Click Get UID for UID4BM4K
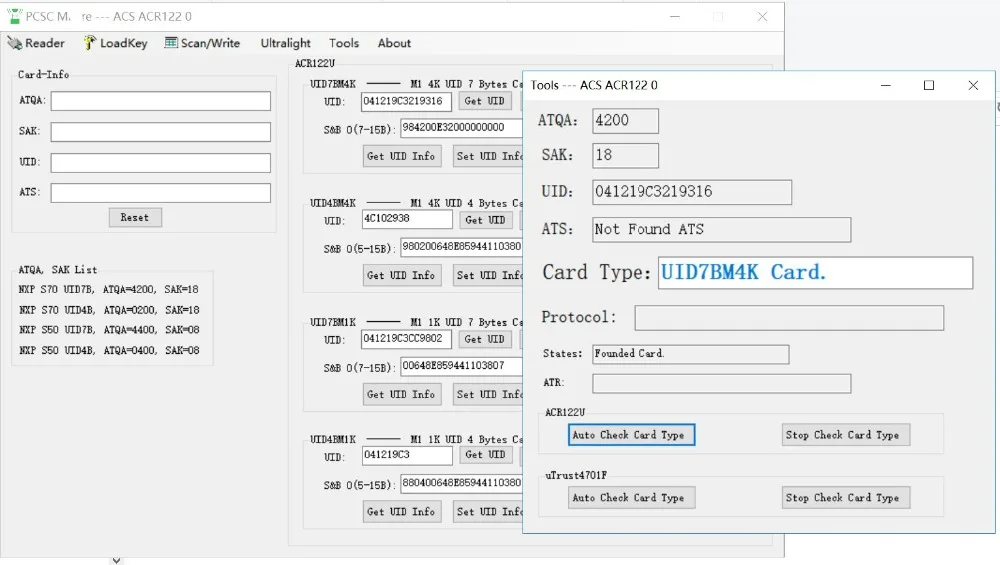This screenshot has height=565, width=1000. tap(485, 220)
